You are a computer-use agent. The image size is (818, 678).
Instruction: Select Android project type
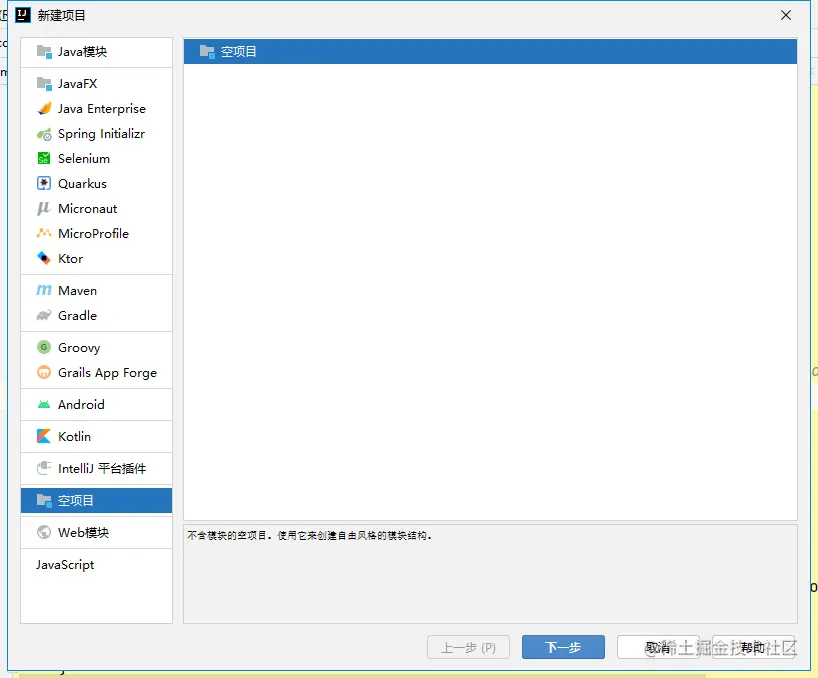click(x=97, y=405)
